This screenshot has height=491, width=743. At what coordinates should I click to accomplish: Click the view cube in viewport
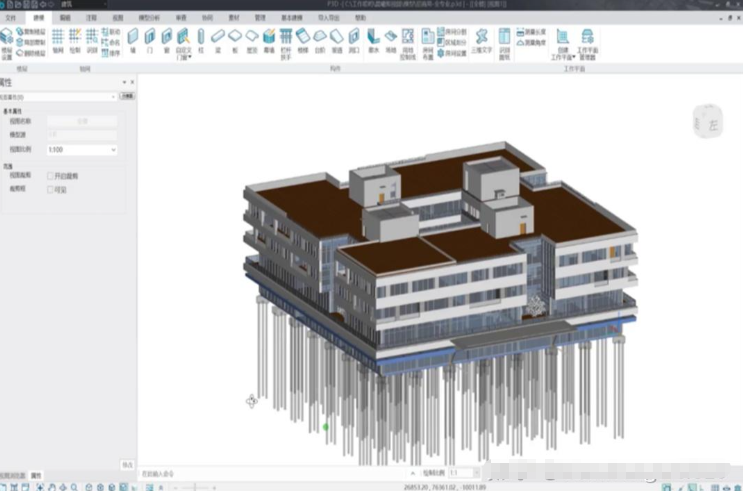pyautogui.click(x=707, y=126)
